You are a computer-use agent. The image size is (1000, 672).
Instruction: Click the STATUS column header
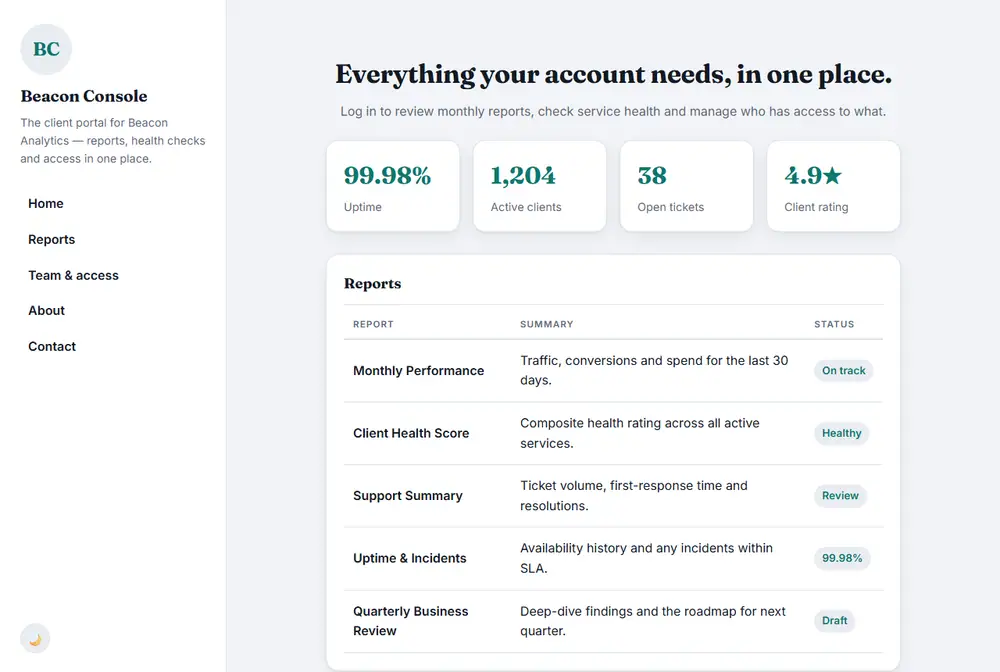click(x=834, y=324)
